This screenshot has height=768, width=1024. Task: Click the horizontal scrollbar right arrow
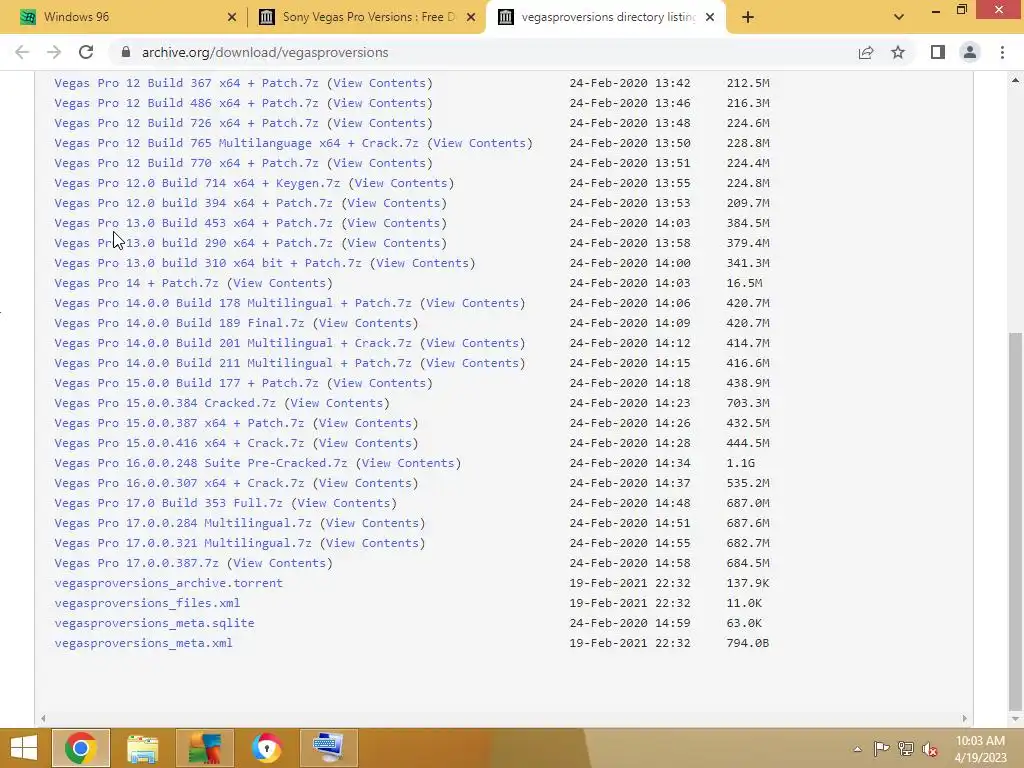coord(965,718)
